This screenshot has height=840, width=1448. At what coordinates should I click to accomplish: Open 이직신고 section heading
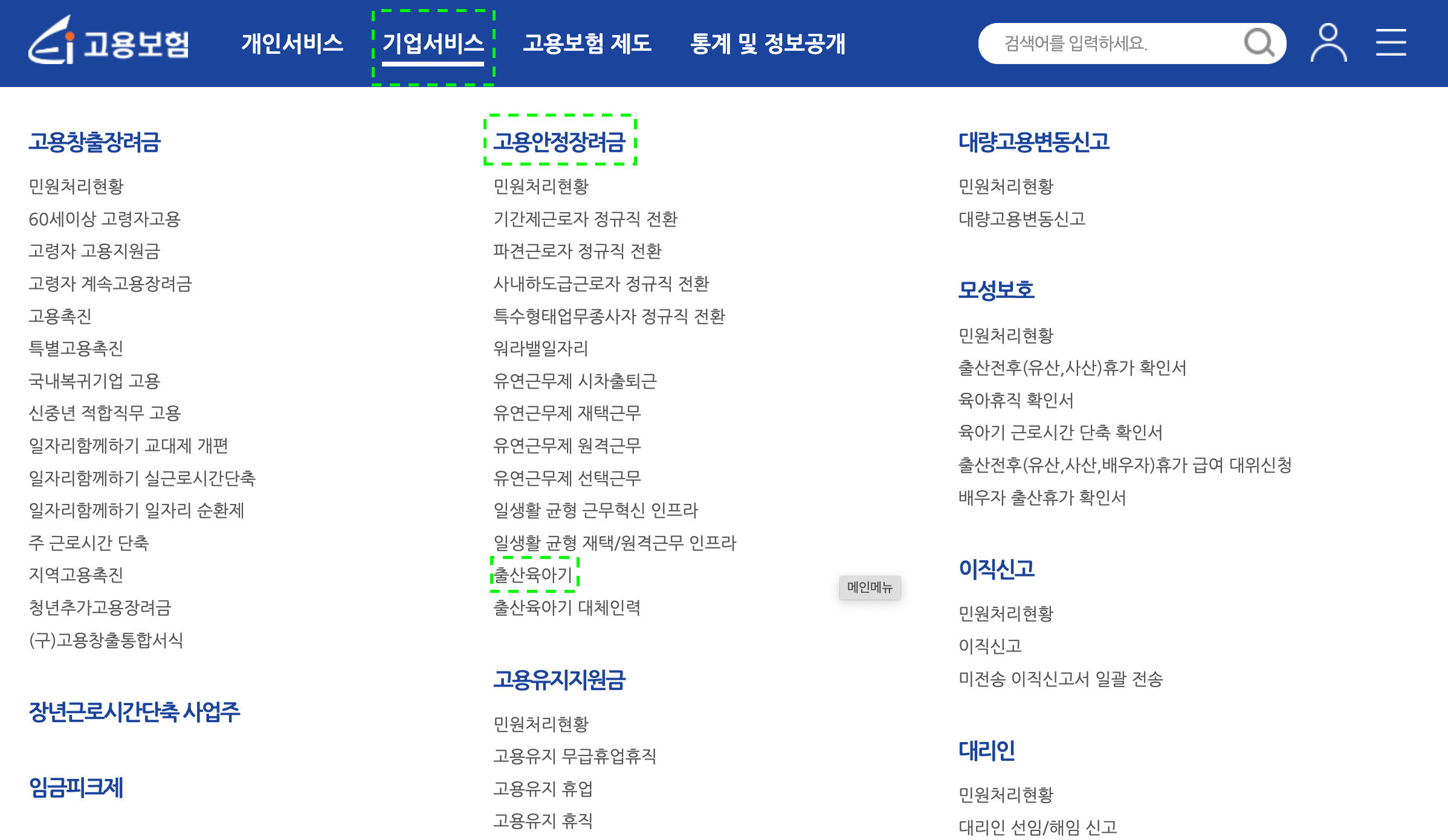(x=997, y=569)
